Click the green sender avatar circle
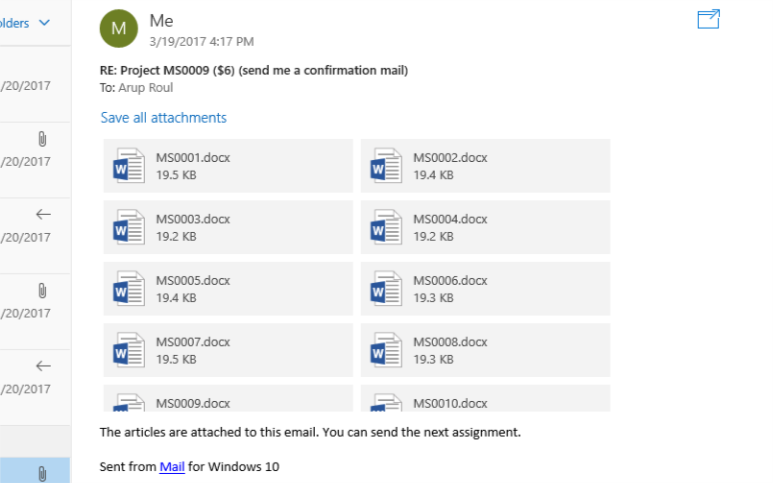The height and width of the screenshot is (483, 773). point(119,28)
